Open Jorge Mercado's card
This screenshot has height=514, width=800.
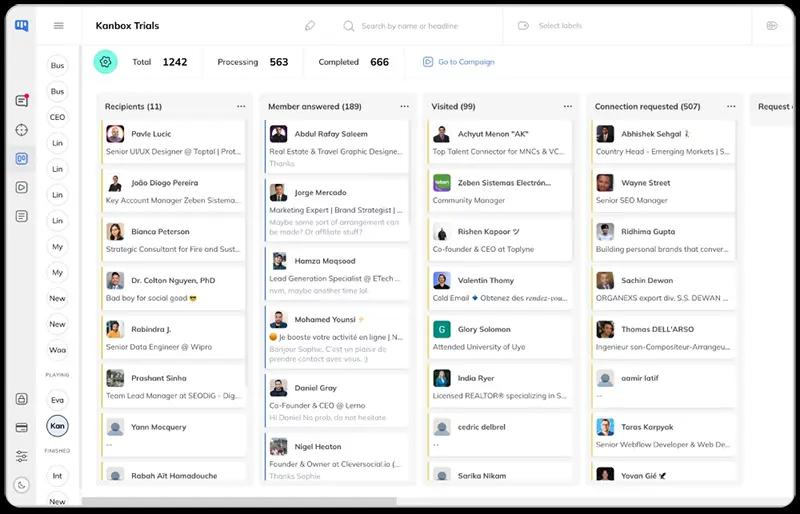[337, 210]
